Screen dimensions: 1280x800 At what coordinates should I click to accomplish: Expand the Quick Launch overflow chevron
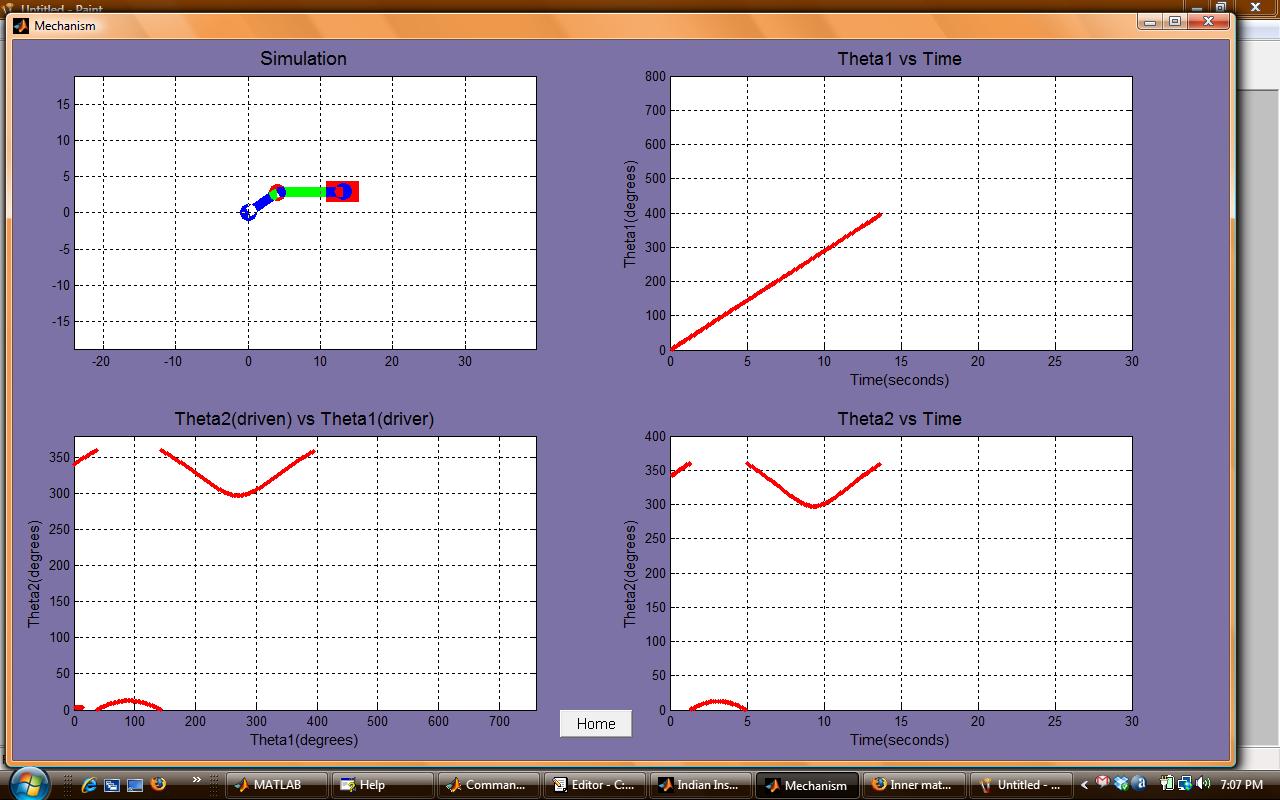(x=197, y=779)
